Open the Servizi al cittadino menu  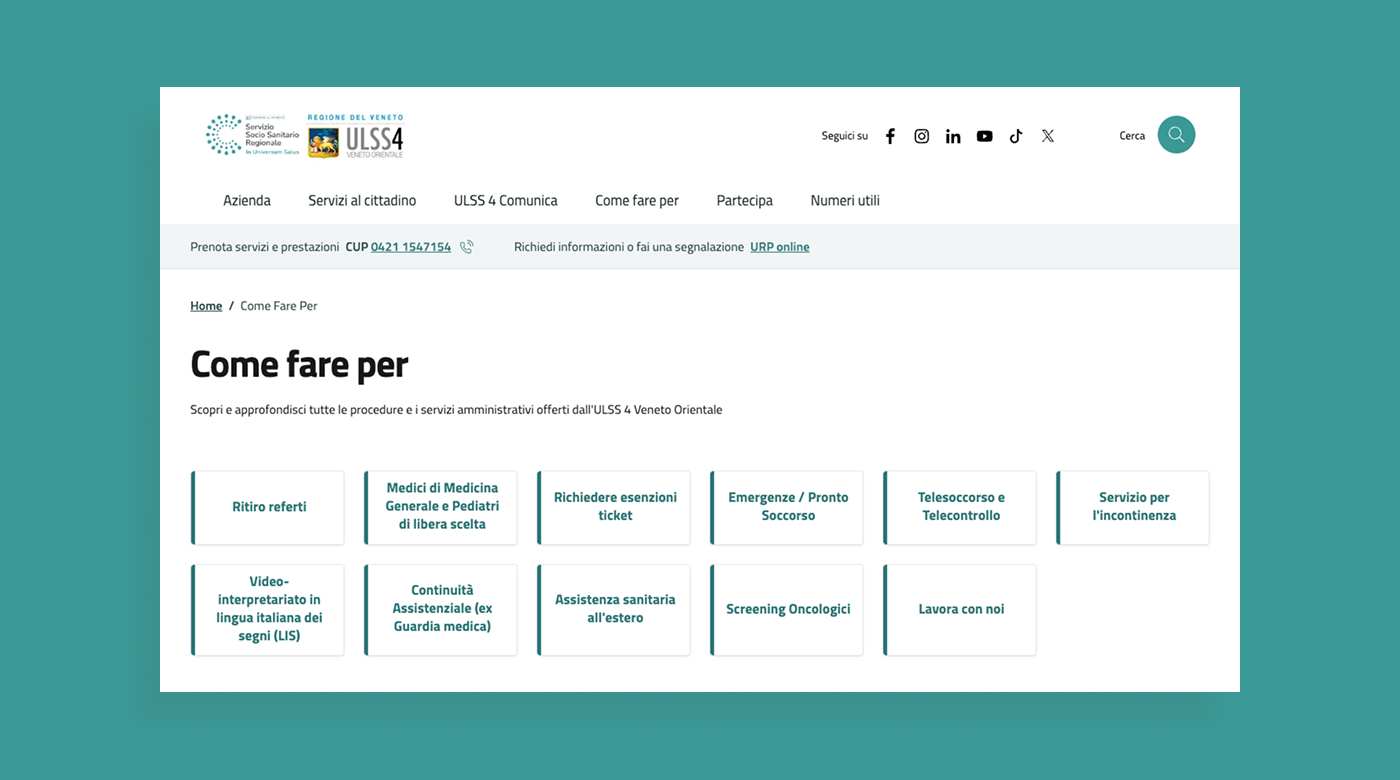point(362,200)
